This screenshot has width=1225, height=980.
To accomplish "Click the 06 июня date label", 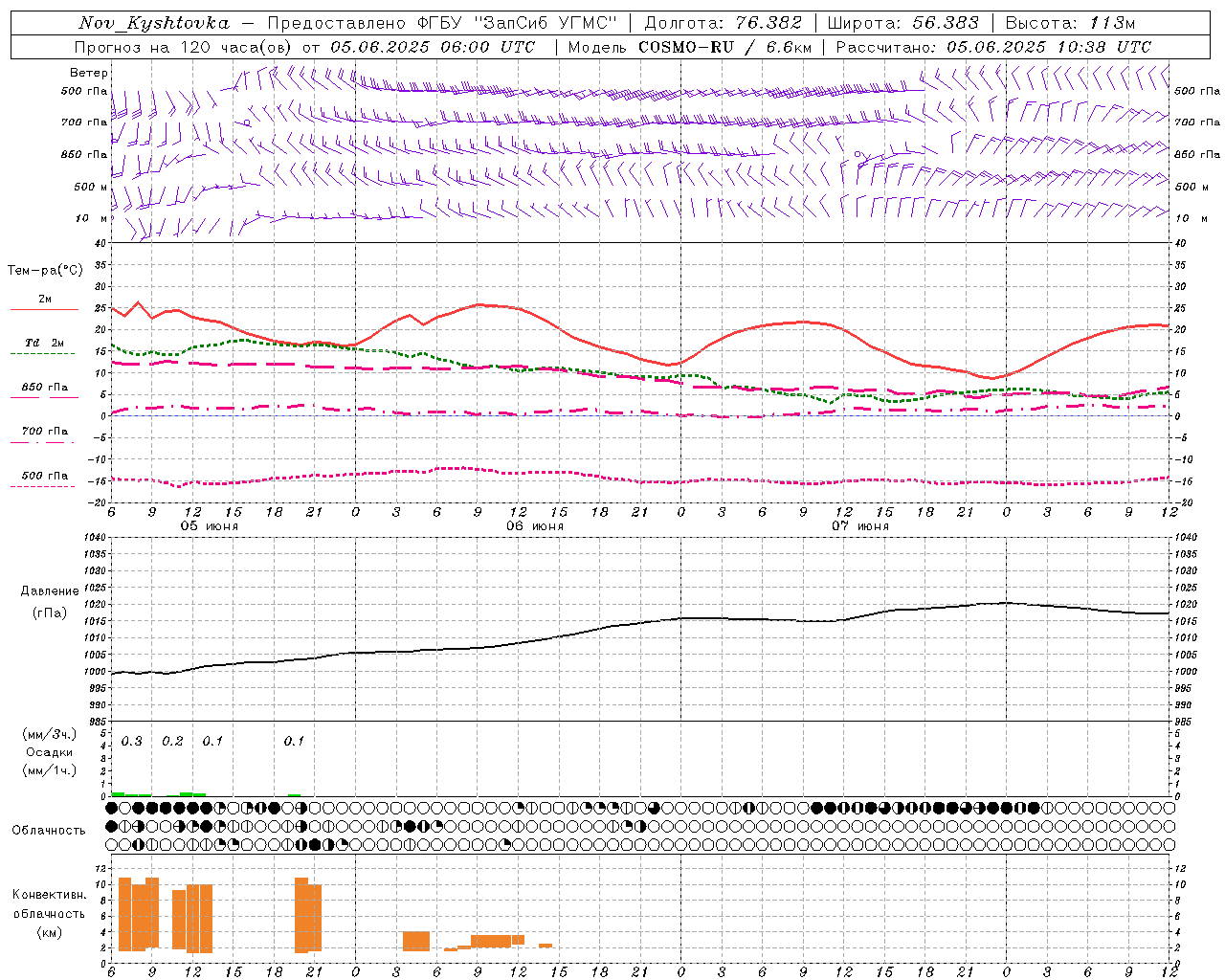I will tap(535, 526).
